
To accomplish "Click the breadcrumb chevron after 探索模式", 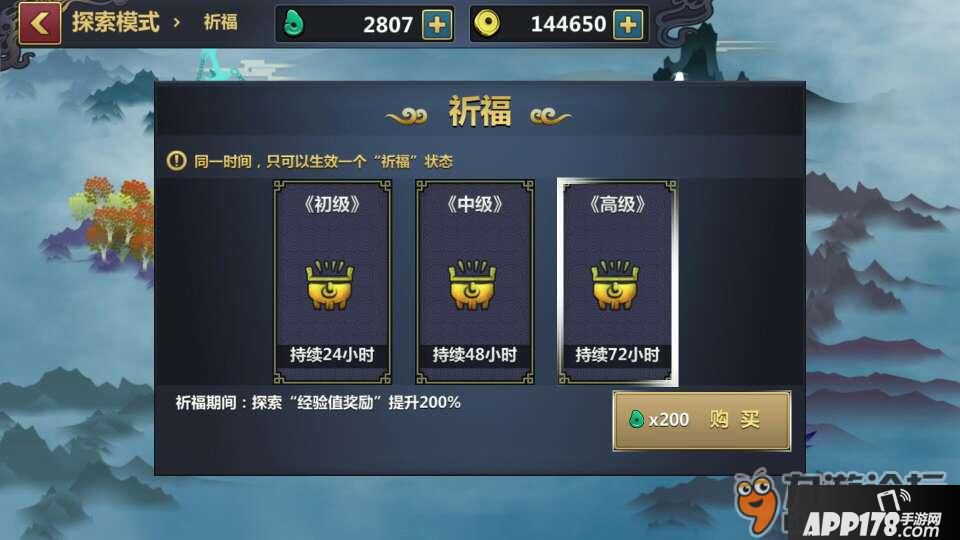I will 177,23.
